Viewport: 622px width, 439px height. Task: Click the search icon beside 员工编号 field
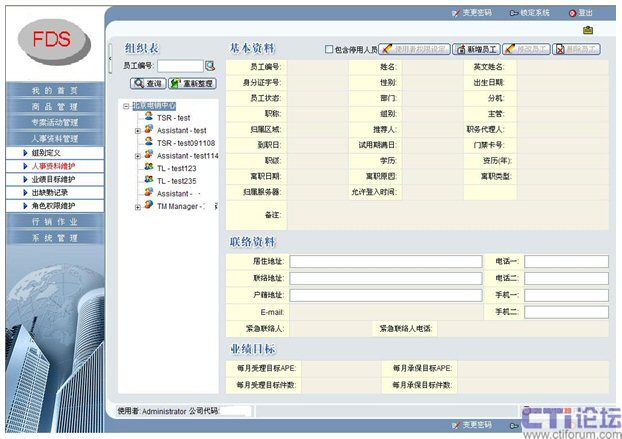click(x=210, y=66)
